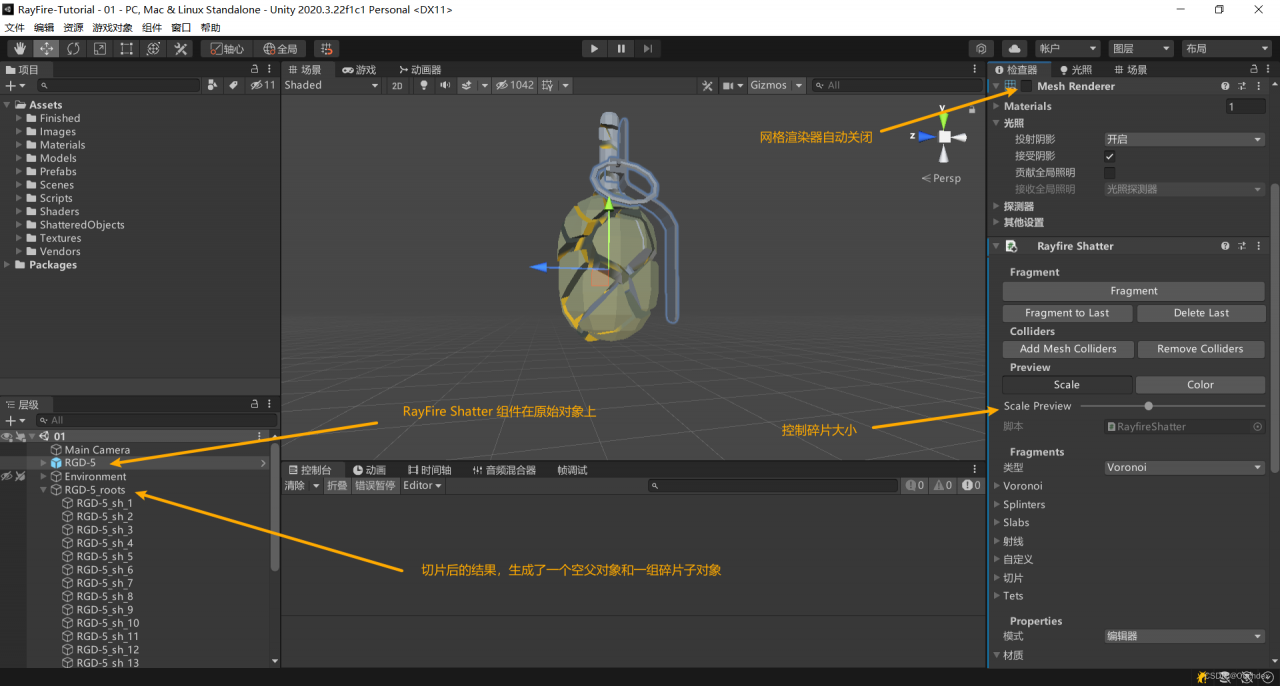The width and height of the screenshot is (1280, 686).
Task: Open the Shaded draw mode dropdown
Action: [x=332, y=85]
